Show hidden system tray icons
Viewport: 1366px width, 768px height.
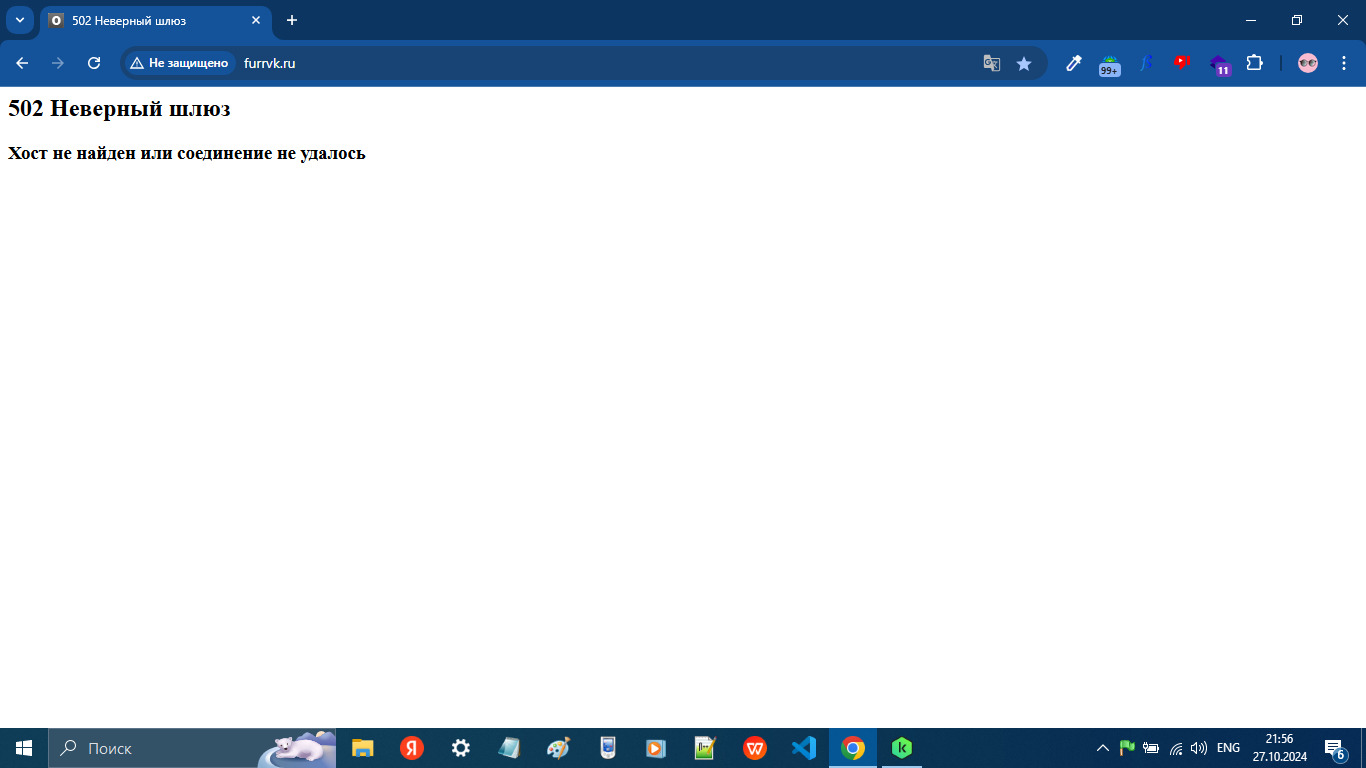(1103, 748)
